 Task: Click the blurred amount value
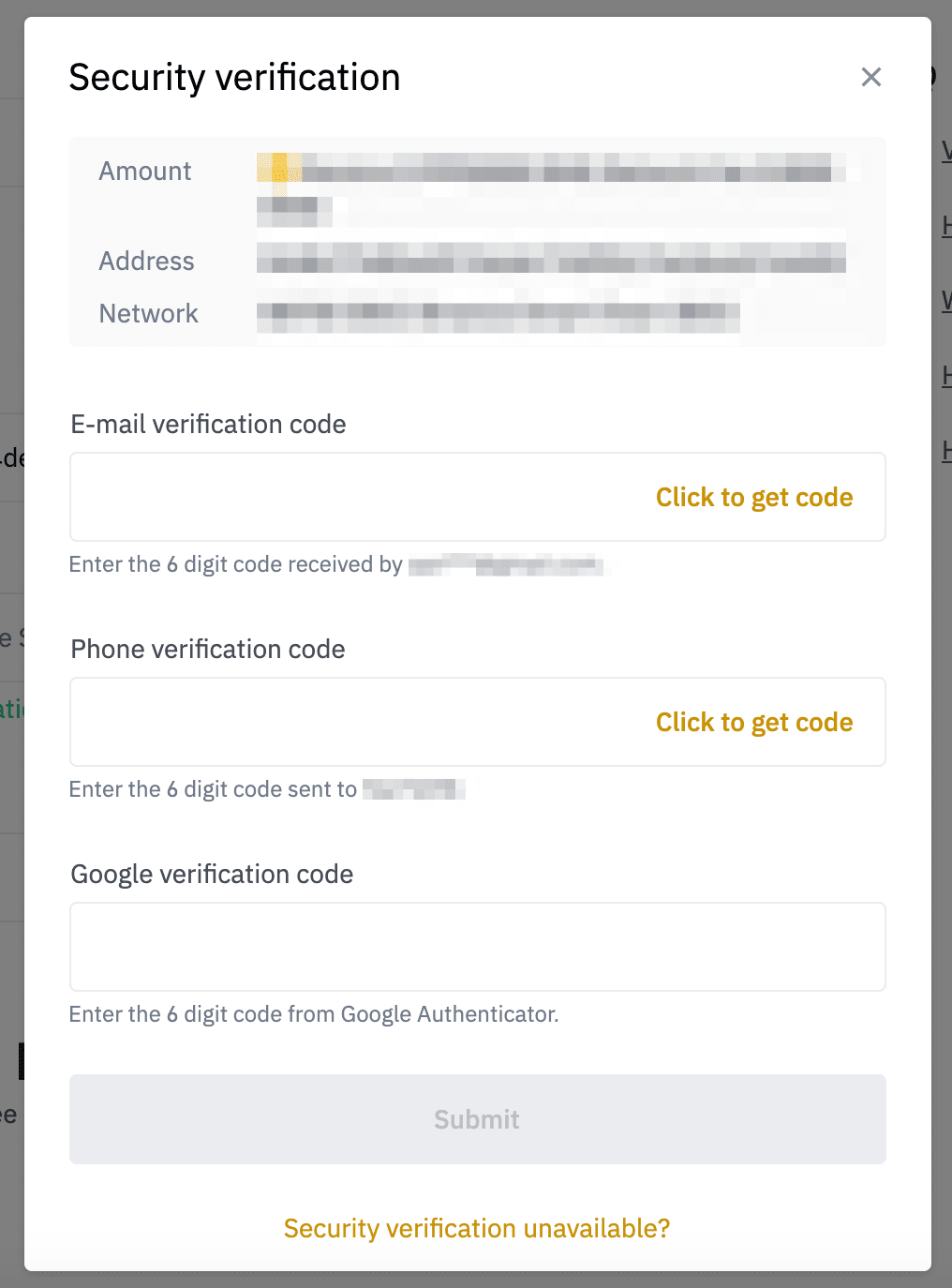pos(551,172)
